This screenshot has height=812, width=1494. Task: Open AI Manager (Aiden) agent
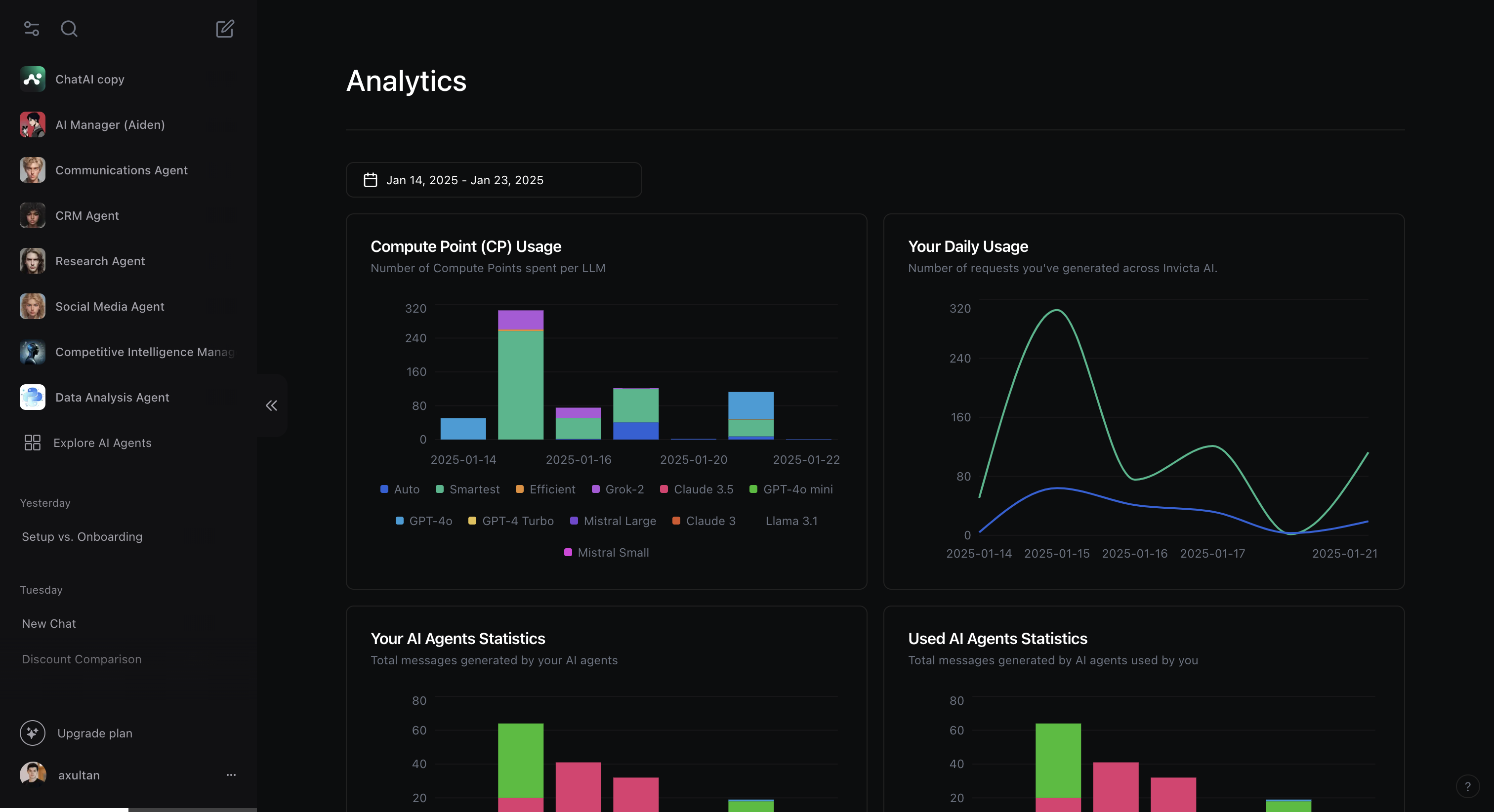click(110, 124)
